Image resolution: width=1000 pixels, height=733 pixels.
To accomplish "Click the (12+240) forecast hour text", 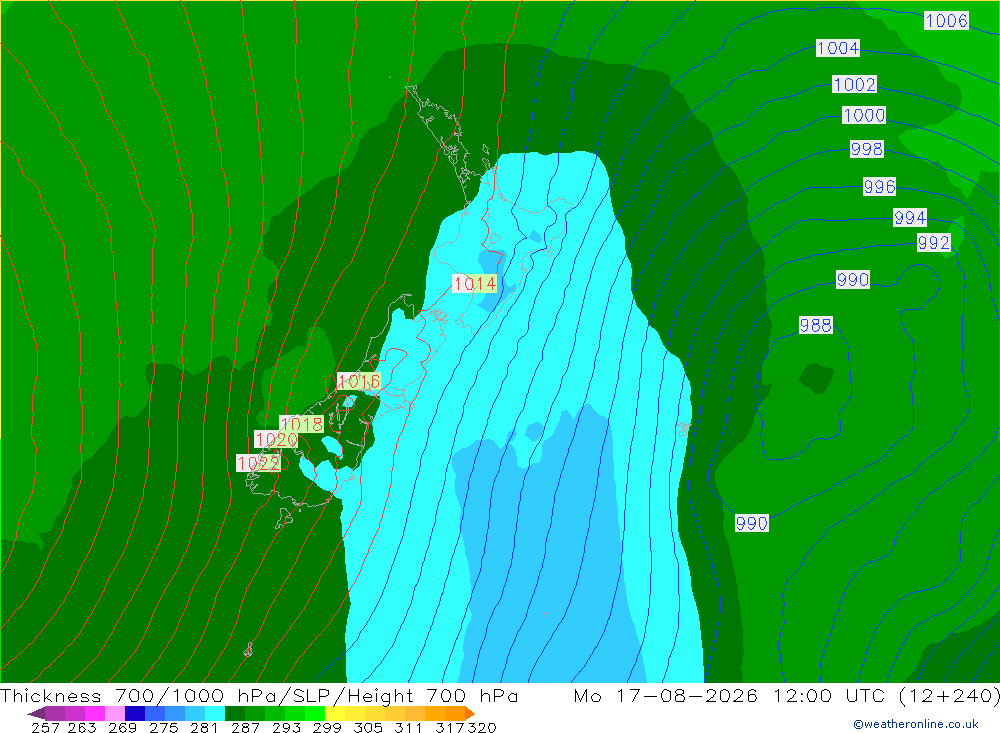I will (949, 695).
